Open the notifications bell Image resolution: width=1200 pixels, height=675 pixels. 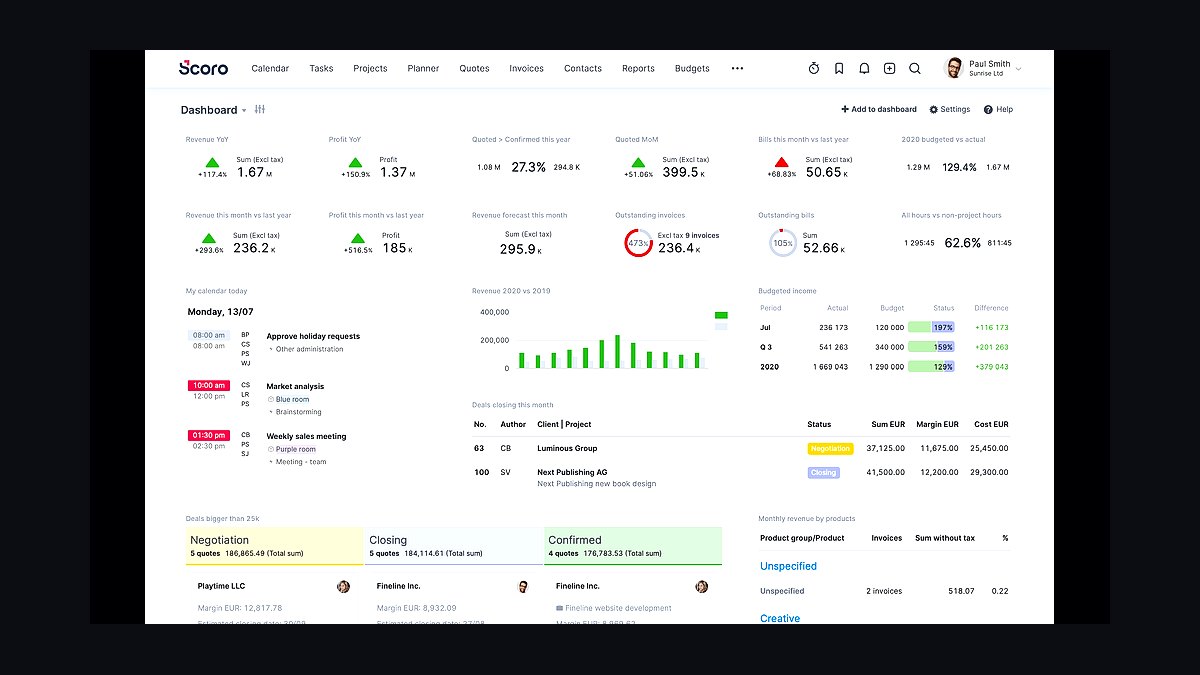864,68
